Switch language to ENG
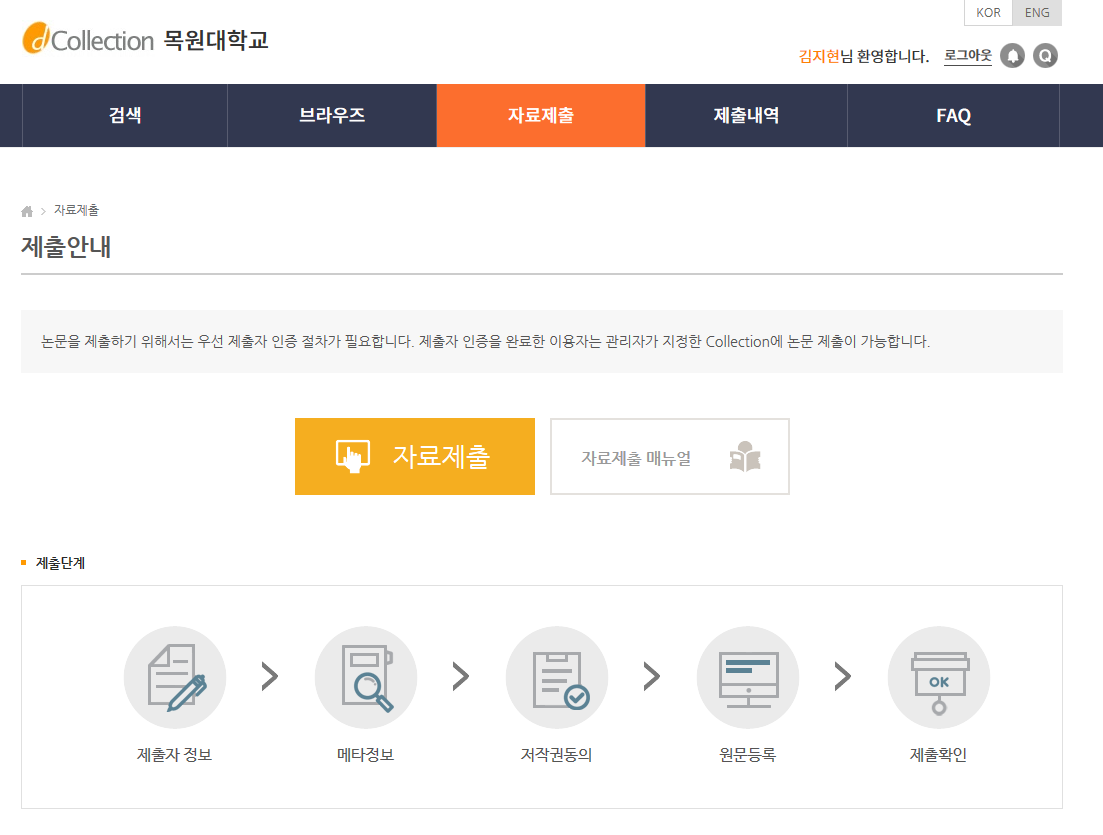This screenshot has height=835, width=1103. tap(1037, 13)
